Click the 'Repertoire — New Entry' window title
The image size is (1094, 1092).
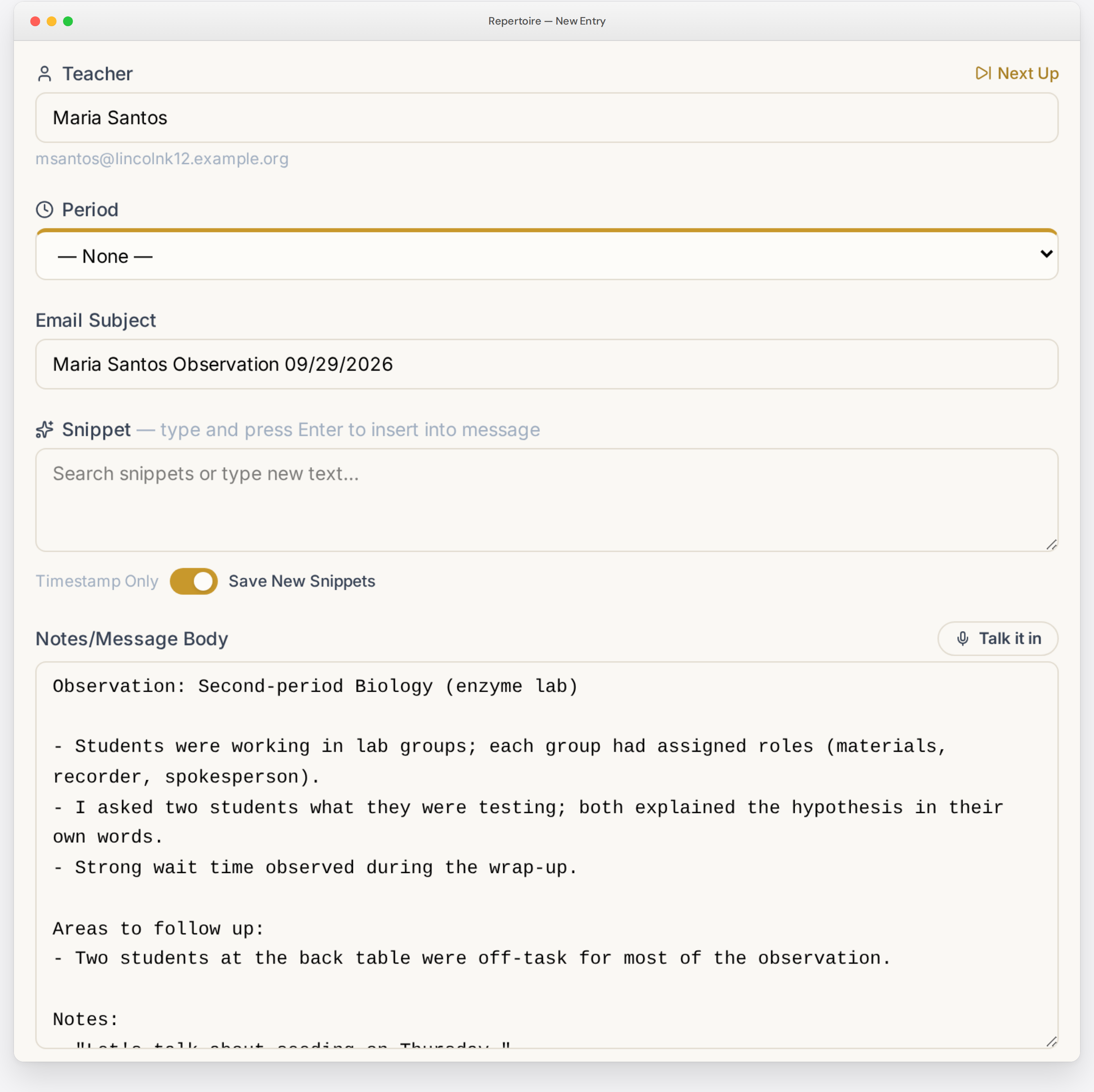pos(547,21)
